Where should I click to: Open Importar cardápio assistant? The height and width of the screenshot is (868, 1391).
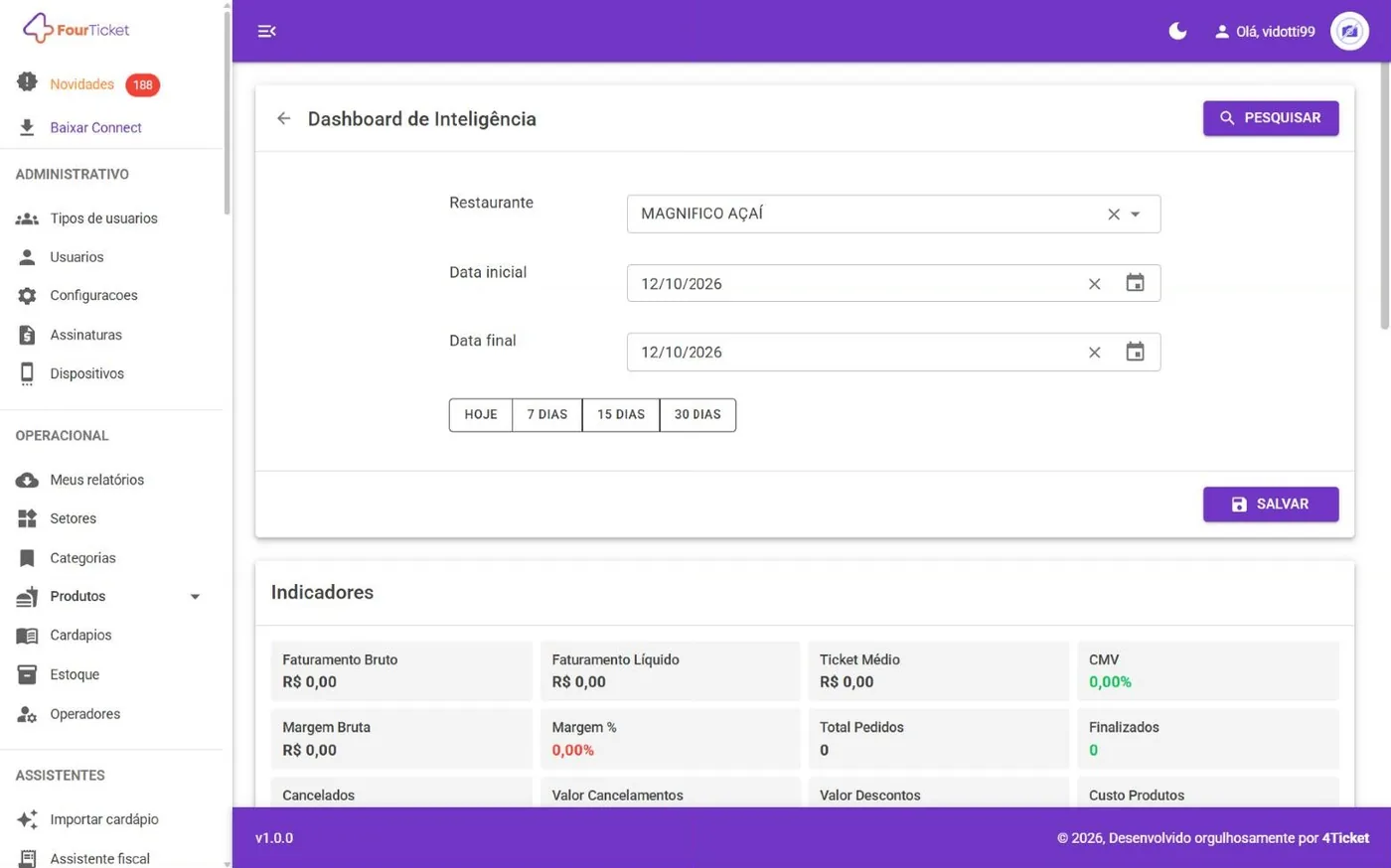(x=103, y=819)
